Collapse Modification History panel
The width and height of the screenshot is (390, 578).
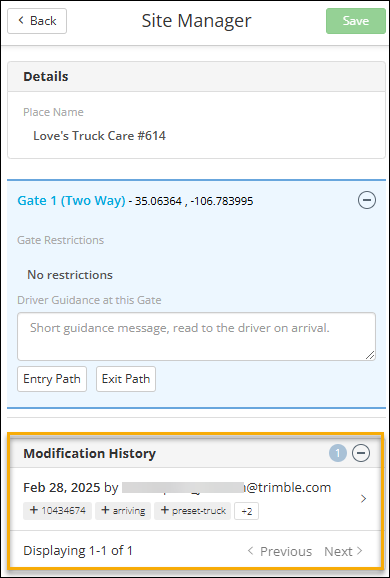pyautogui.click(x=361, y=453)
